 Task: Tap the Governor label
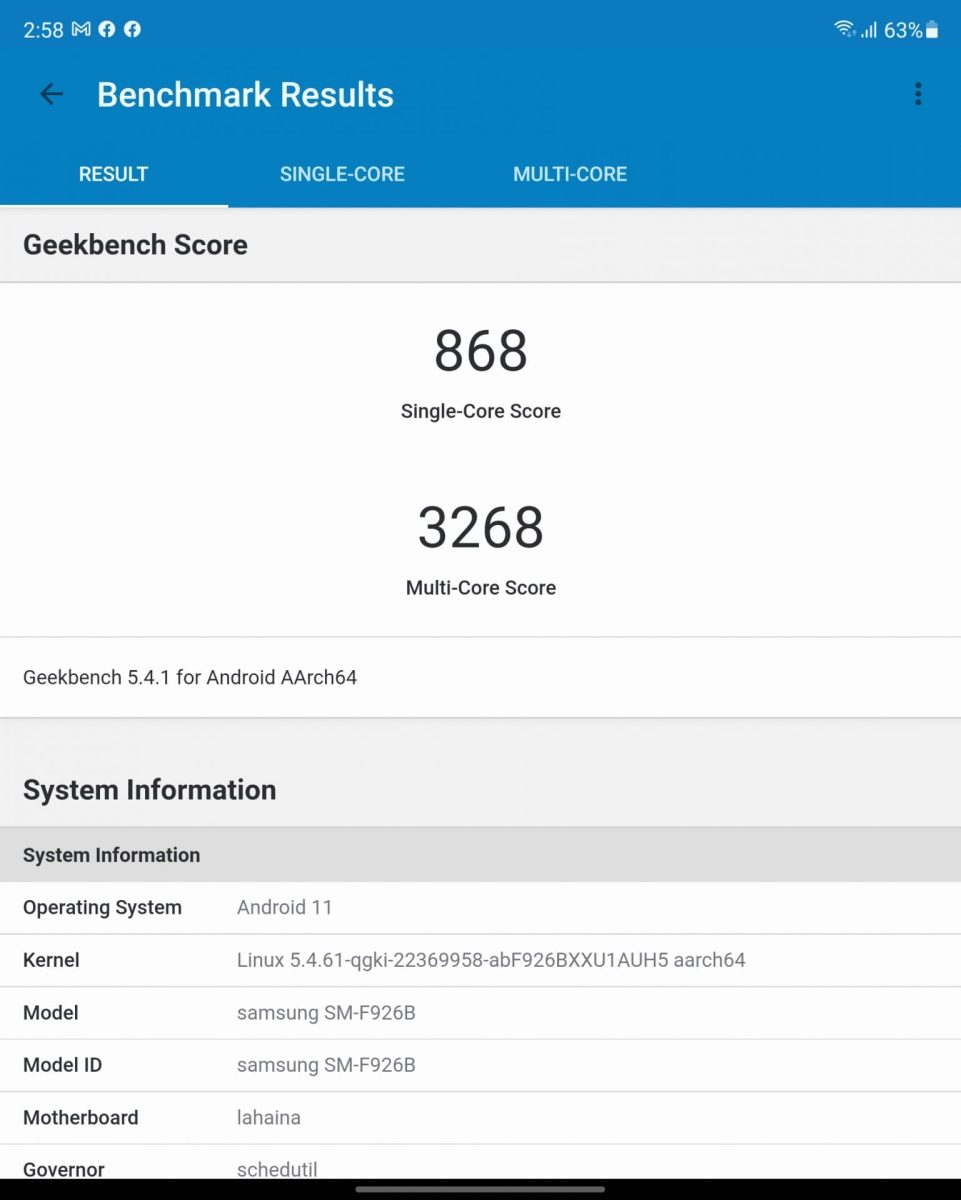[x=64, y=1169]
